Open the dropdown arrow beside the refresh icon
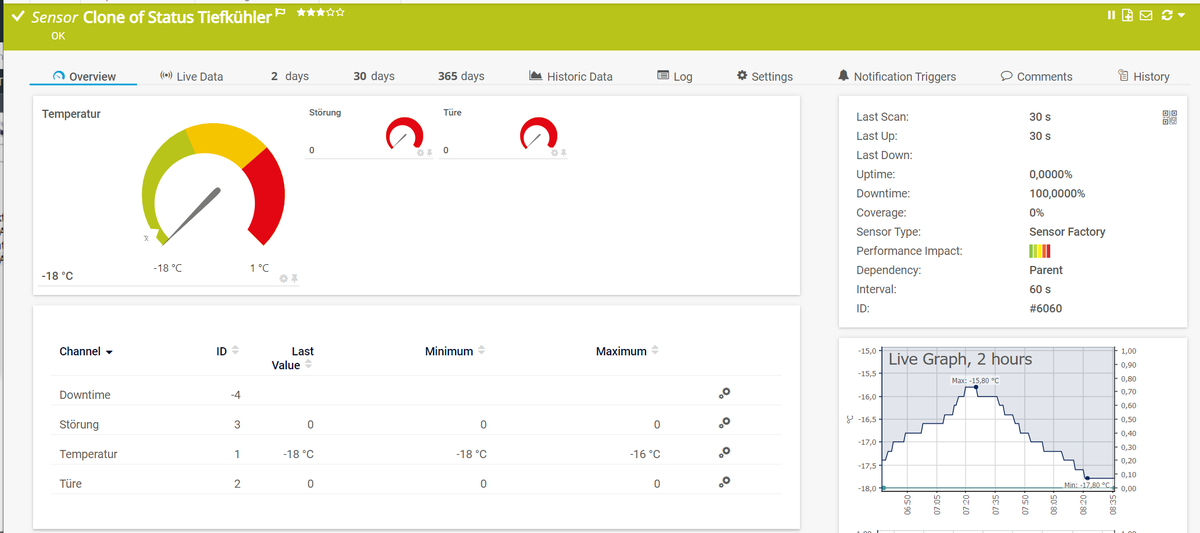This screenshot has width=1200, height=533. 1183,16
